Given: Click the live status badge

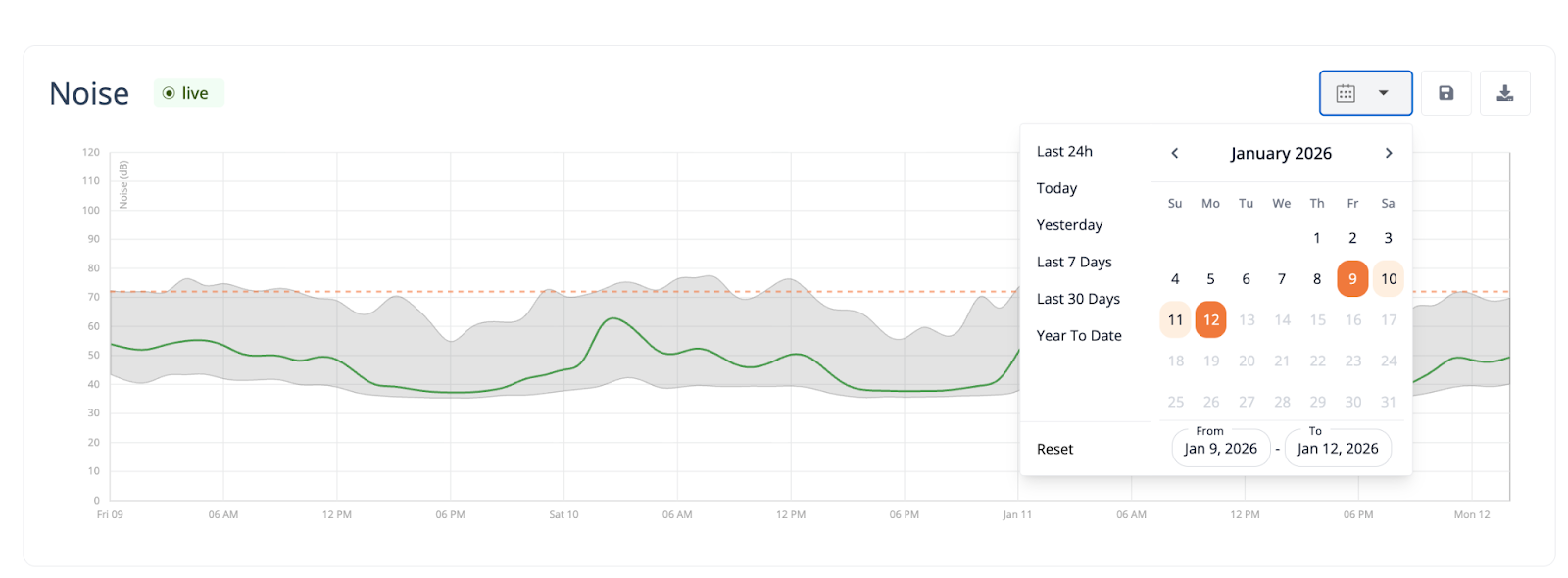Looking at the screenshot, I should (x=188, y=93).
